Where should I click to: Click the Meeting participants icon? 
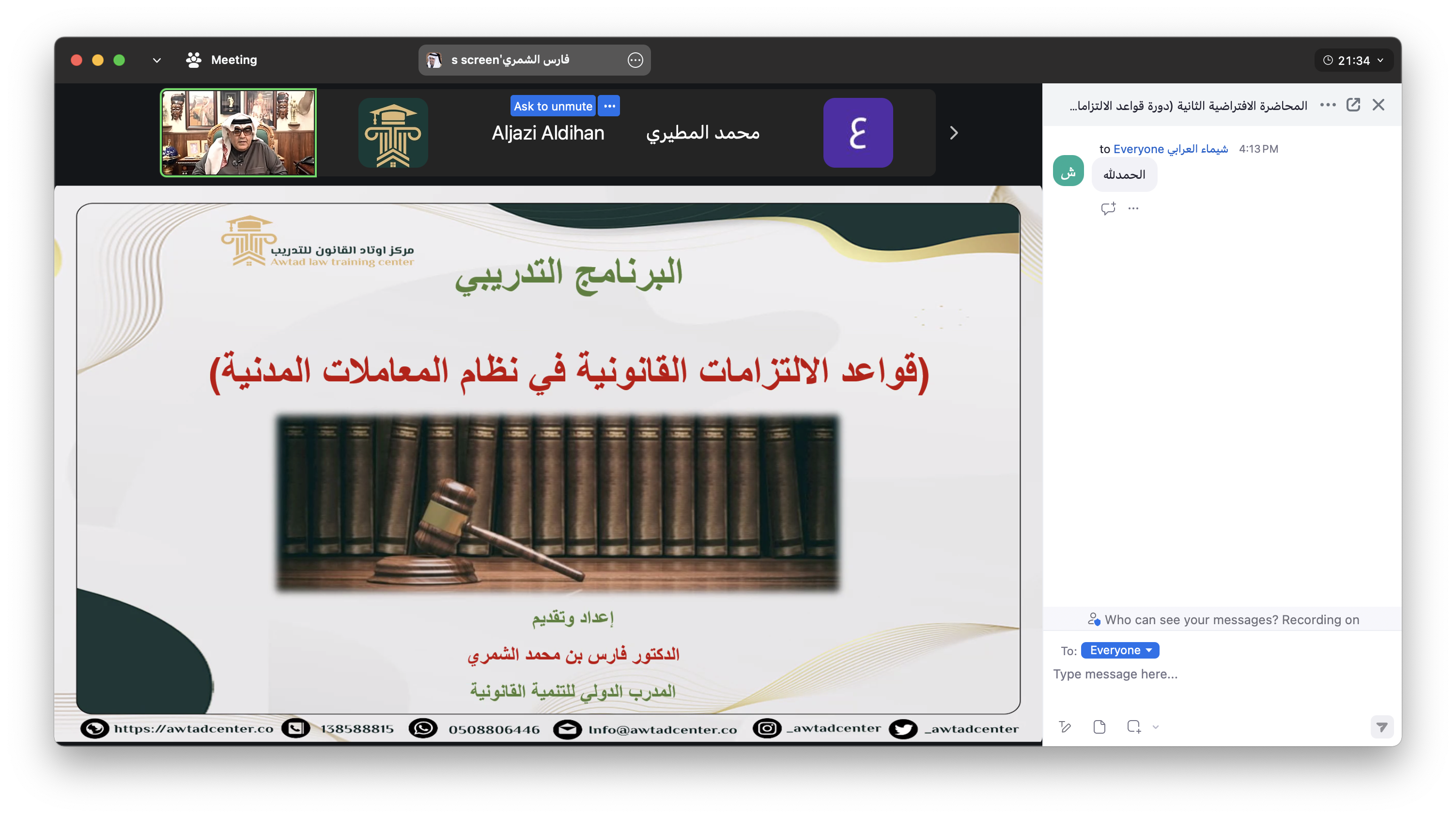coord(194,60)
